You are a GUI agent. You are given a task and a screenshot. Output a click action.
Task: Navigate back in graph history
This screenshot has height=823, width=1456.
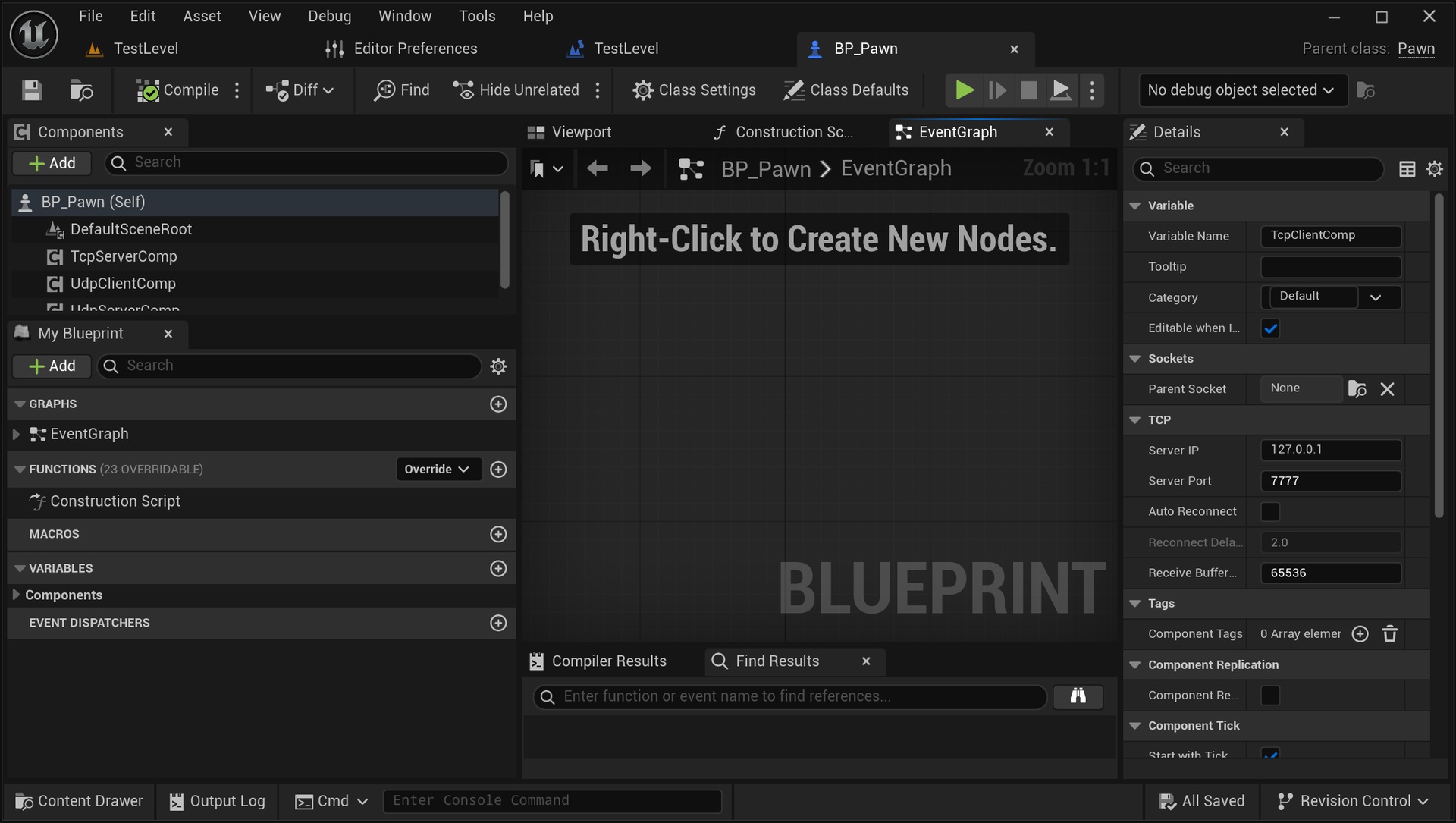point(598,168)
